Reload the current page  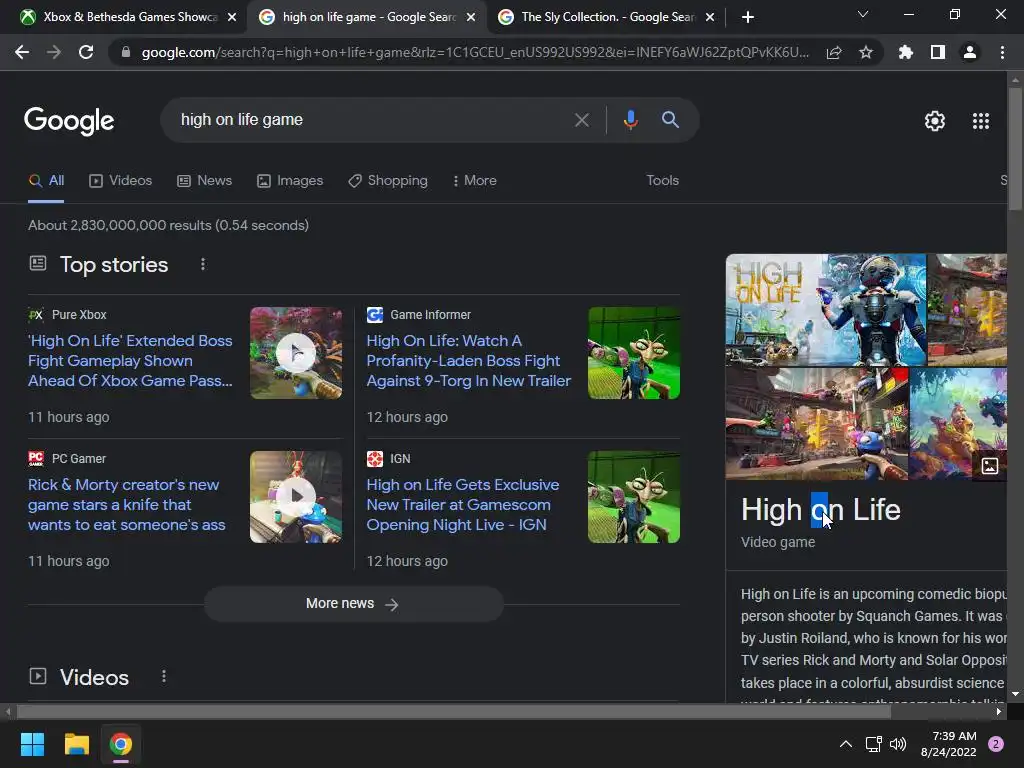[86, 52]
